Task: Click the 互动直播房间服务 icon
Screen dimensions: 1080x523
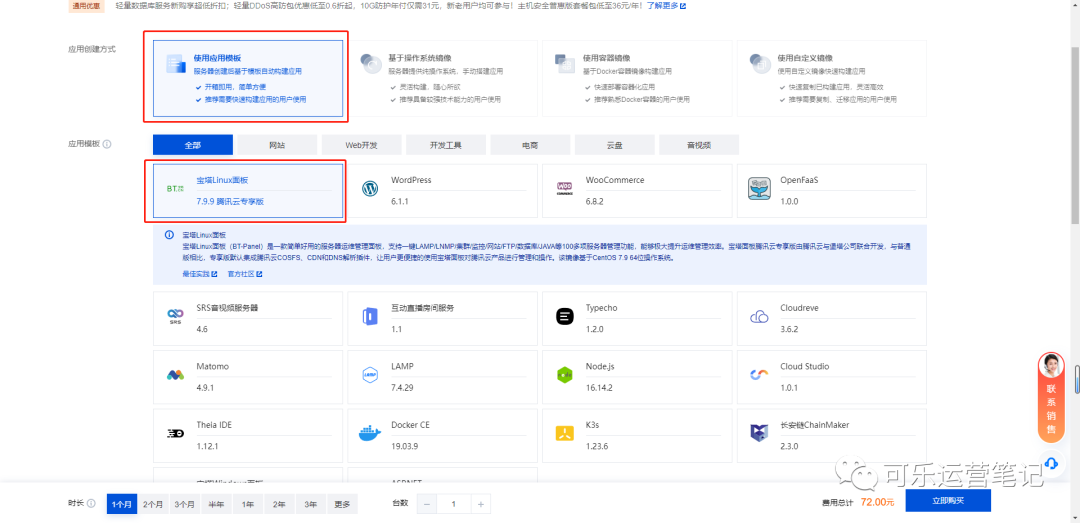Action: 371,316
